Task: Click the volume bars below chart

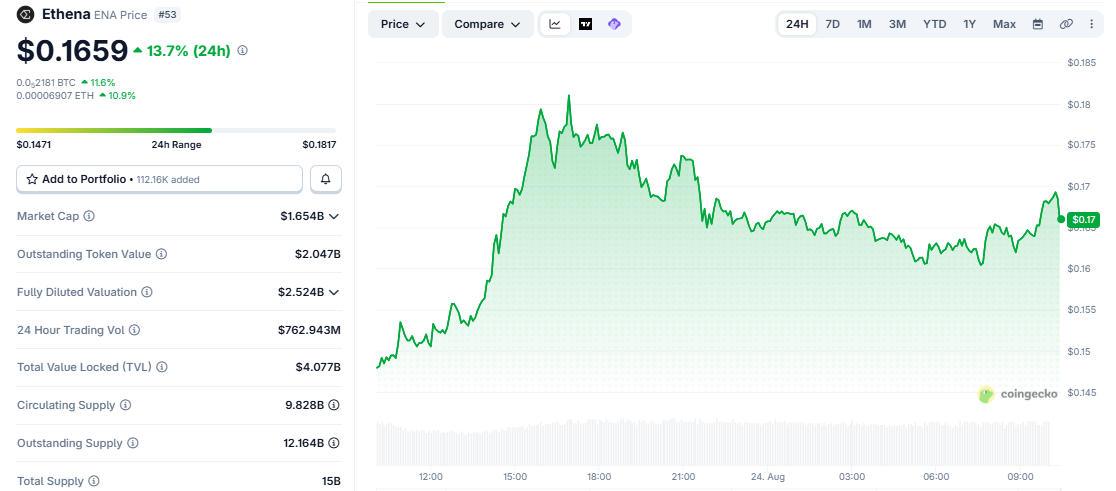Action: coord(712,443)
